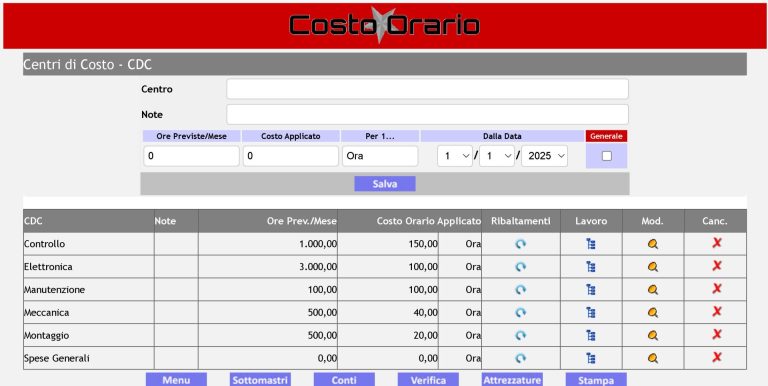The height and width of the screenshot is (386, 768).
Task: Open Ribaltamenti for the Meccanica row
Action: click(x=521, y=312)
